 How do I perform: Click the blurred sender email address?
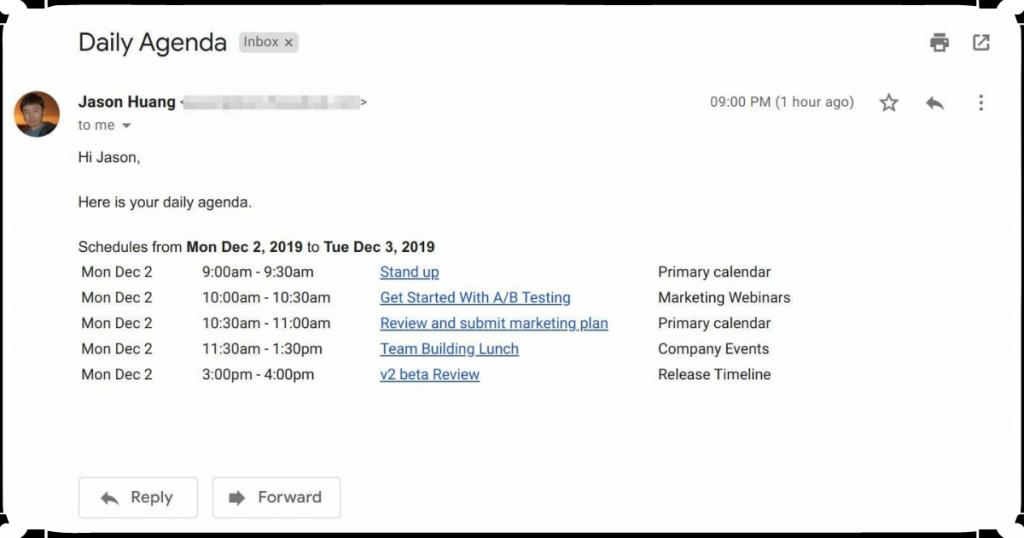click(272, 102)
